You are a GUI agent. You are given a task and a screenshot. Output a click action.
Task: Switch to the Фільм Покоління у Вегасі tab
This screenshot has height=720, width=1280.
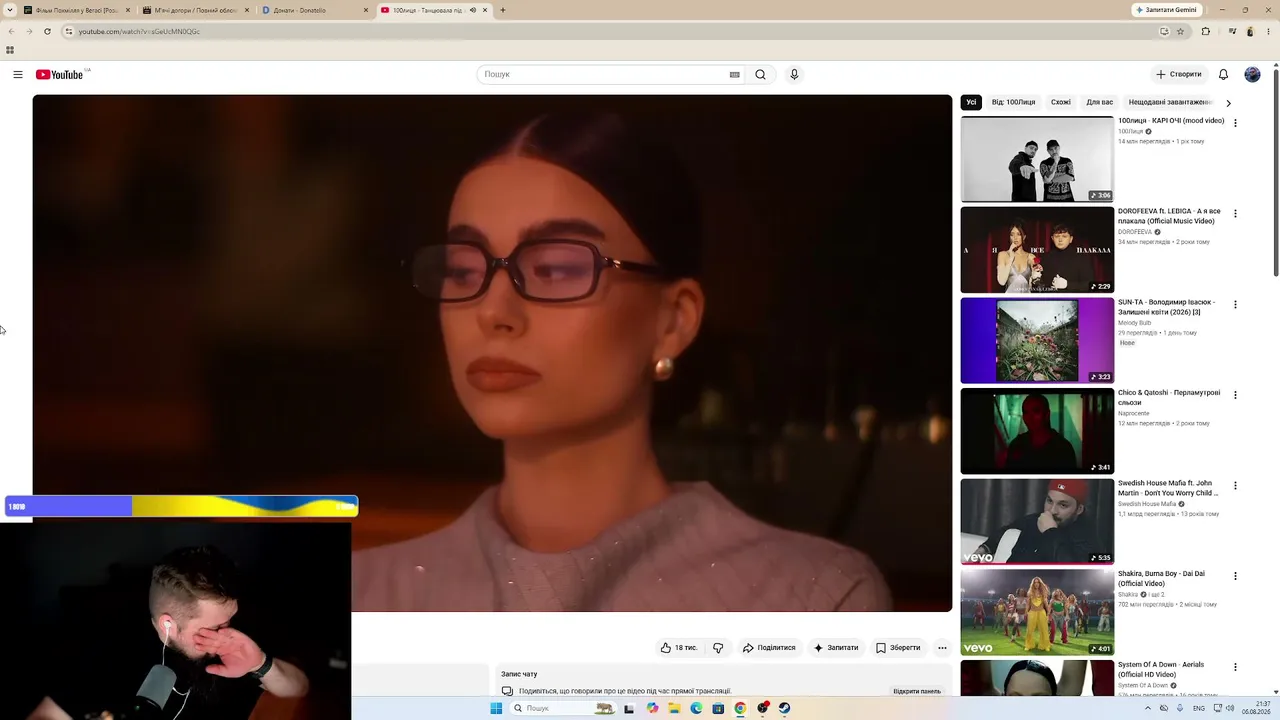coord(77,10)
